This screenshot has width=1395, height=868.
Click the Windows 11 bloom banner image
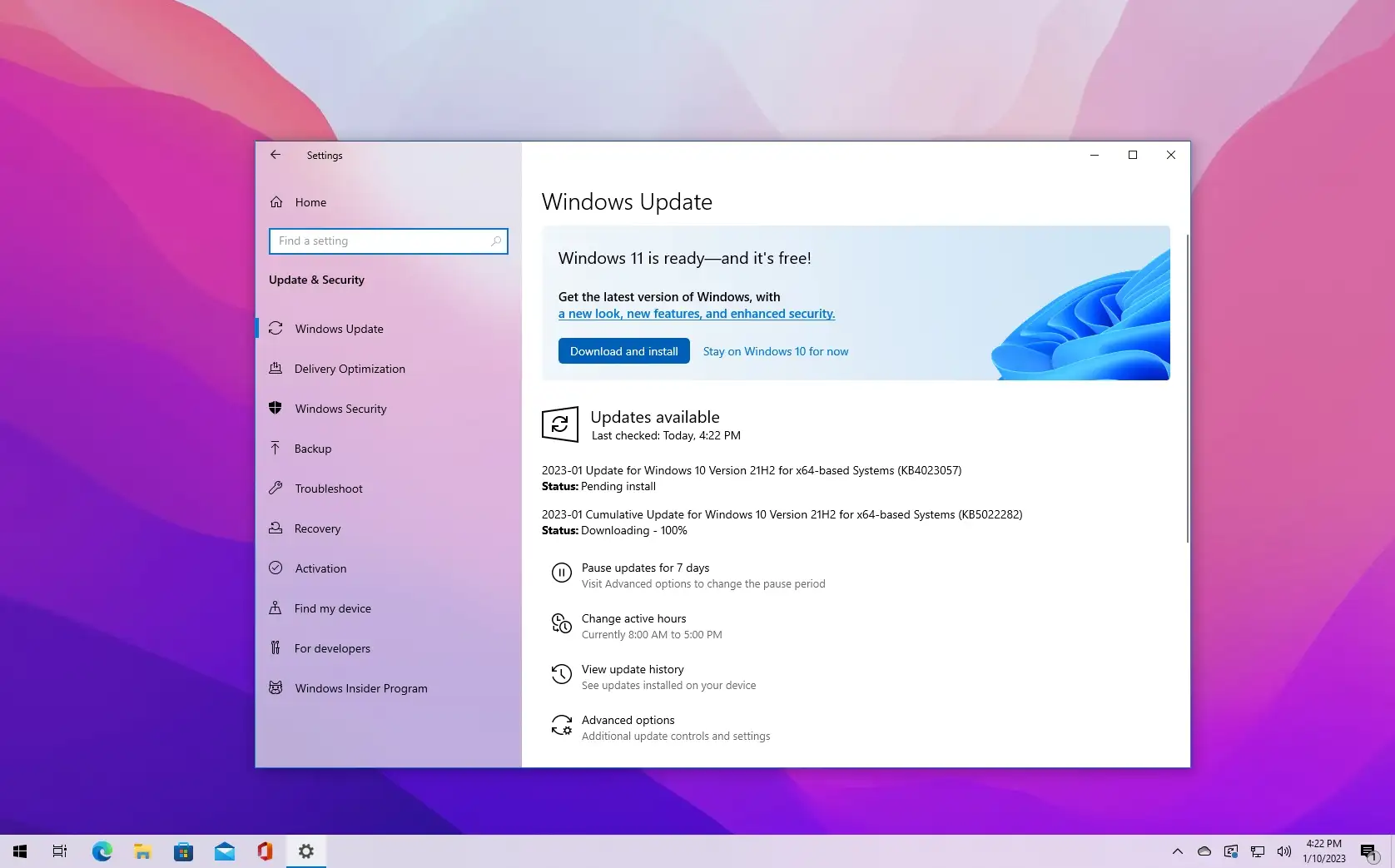point(1080,315)
